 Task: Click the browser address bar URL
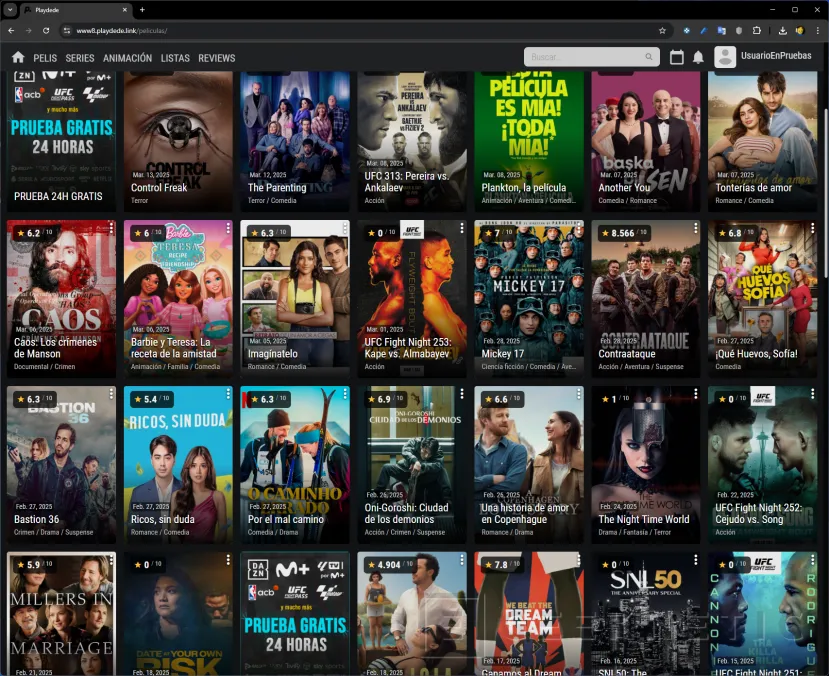pos(122,31)
